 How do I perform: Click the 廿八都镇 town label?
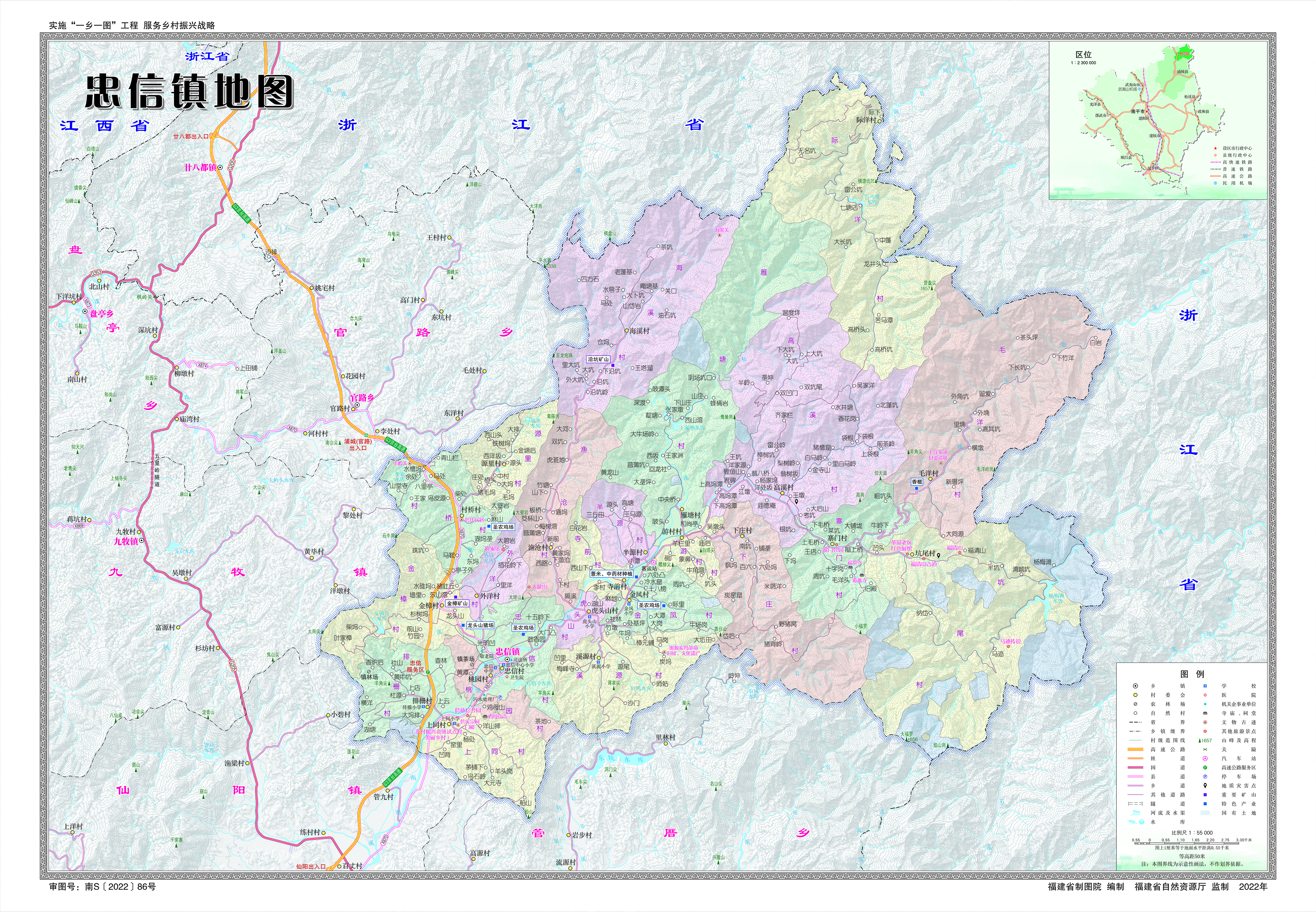coord(200,167)
